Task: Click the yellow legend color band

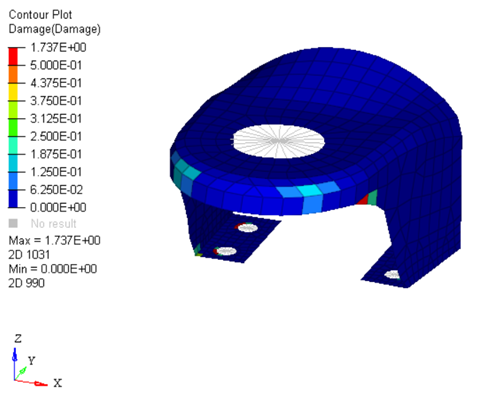Action: (x=13, y=92)
